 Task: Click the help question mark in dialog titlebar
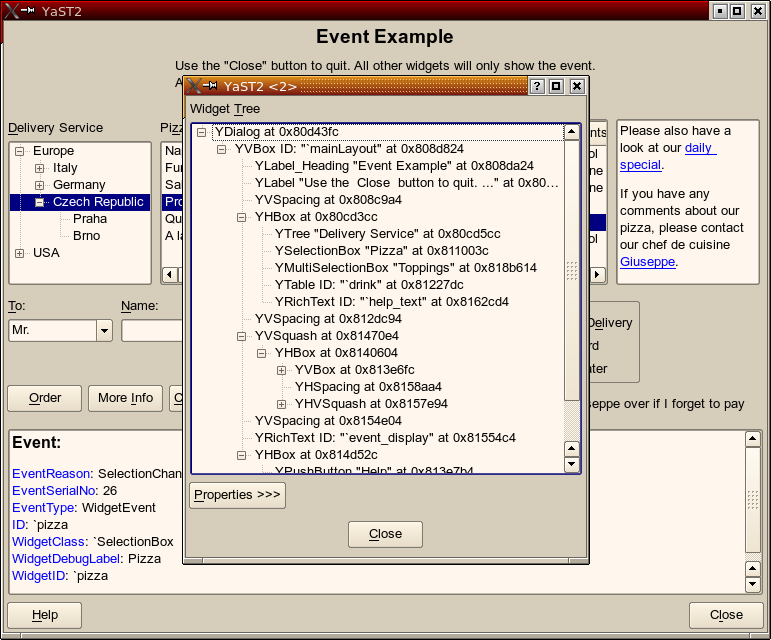[537, 87]
